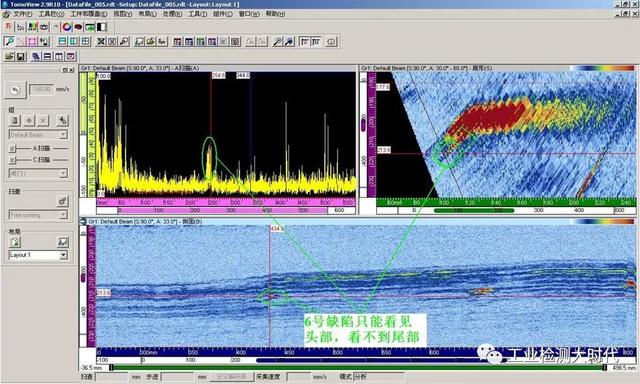
Task: Toggle the four-pane grid layout button
Action: pos(85,41)
